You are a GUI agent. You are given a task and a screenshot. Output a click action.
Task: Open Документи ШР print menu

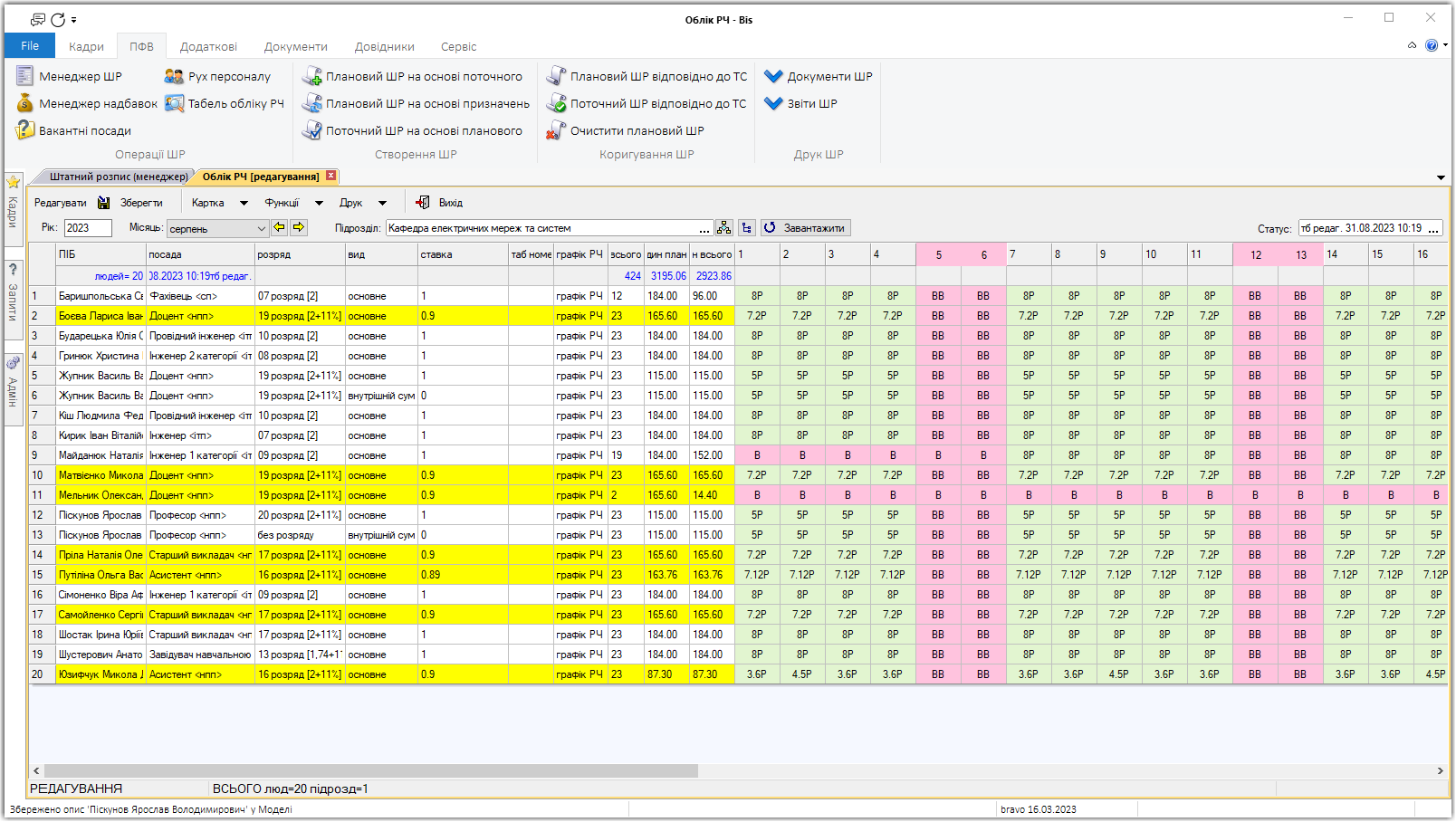click(819, 77)
